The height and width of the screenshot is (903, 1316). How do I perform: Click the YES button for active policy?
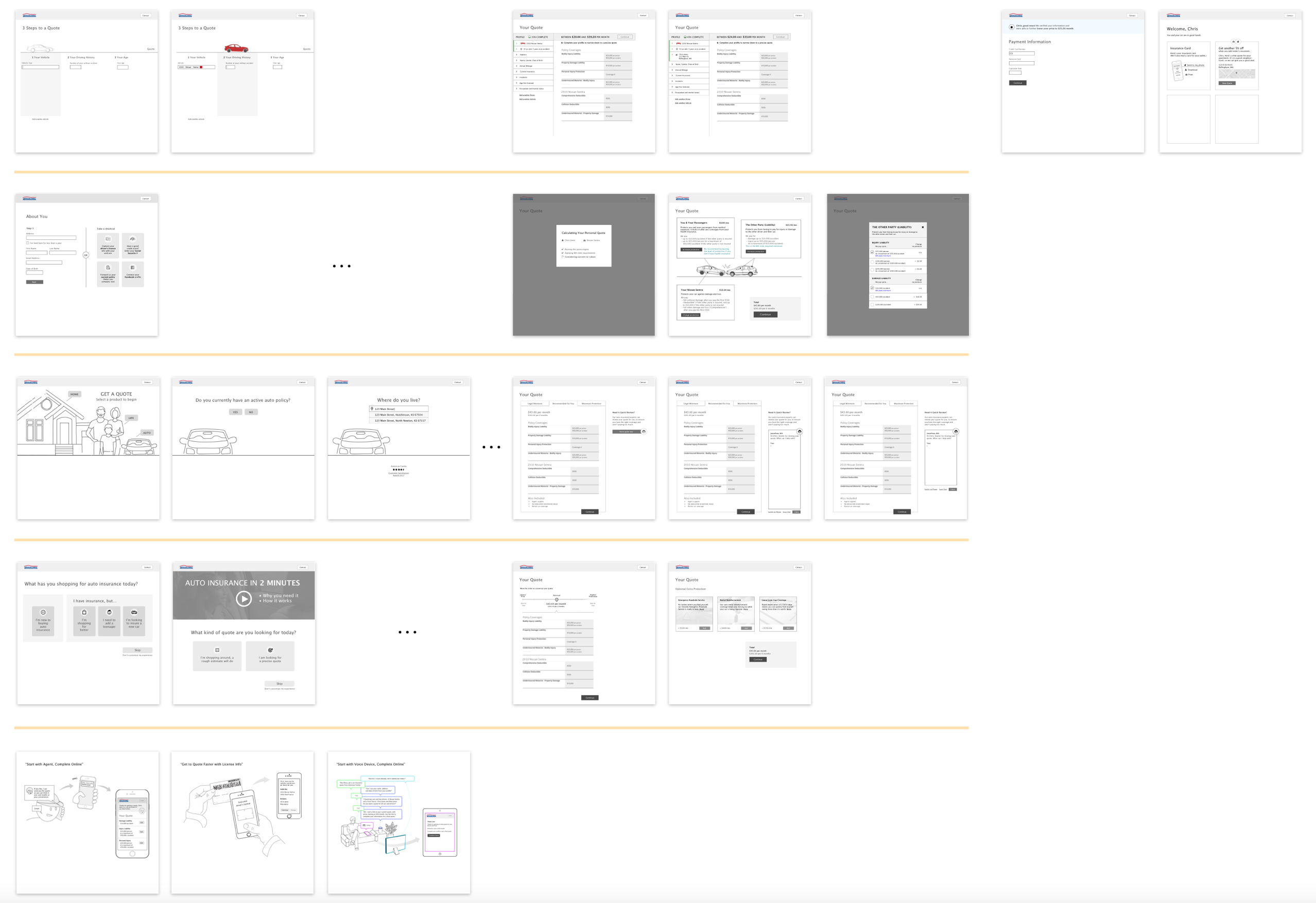236,412
